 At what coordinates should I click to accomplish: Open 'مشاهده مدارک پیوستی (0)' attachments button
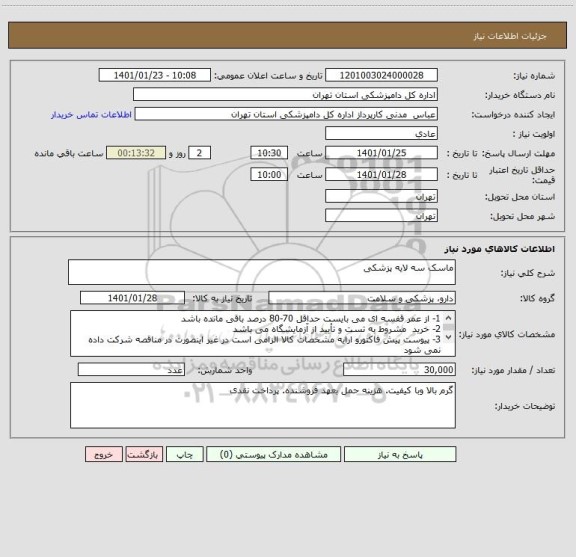click(x=274, y=454)
